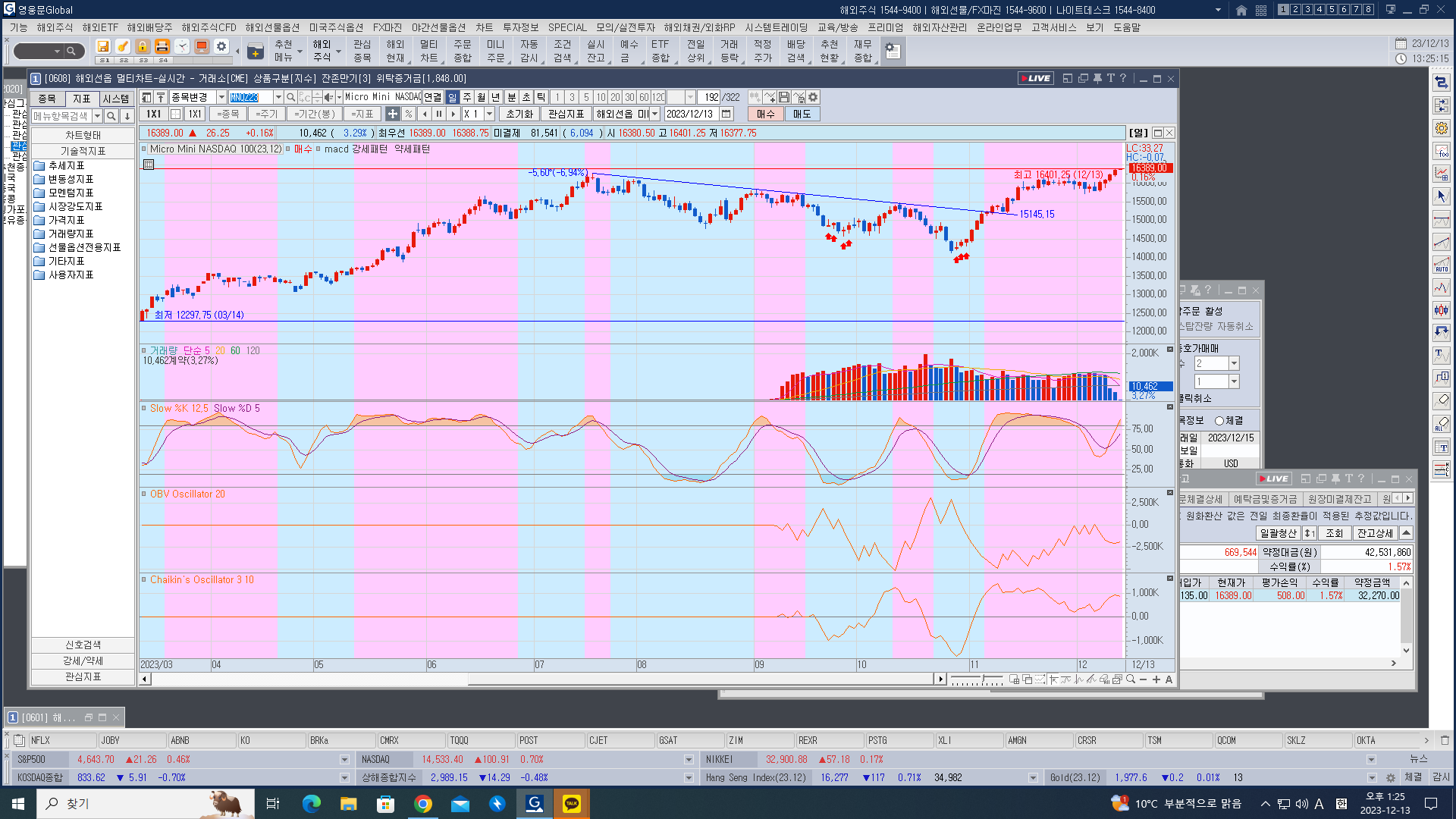1456x819 pixels.
Task: Open the 해외선옵 dropdown in chart toolbar
Action: pyautogui.click(x=655, y=114)
